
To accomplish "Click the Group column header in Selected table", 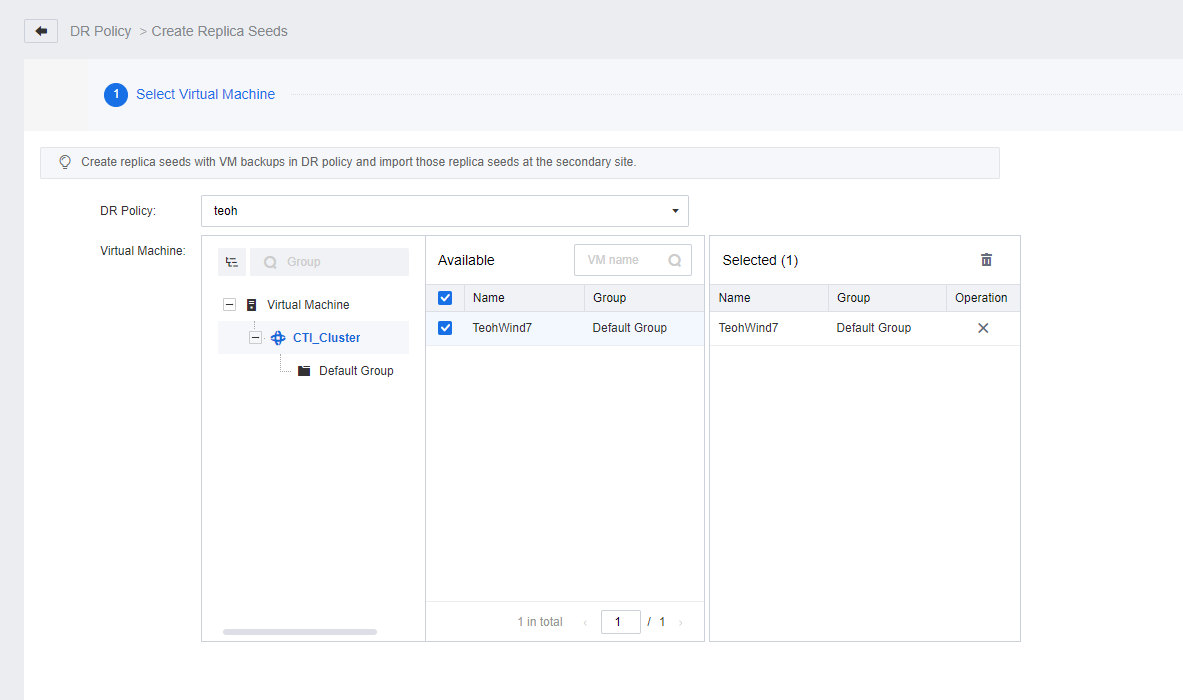I will (x=853, y=298).
